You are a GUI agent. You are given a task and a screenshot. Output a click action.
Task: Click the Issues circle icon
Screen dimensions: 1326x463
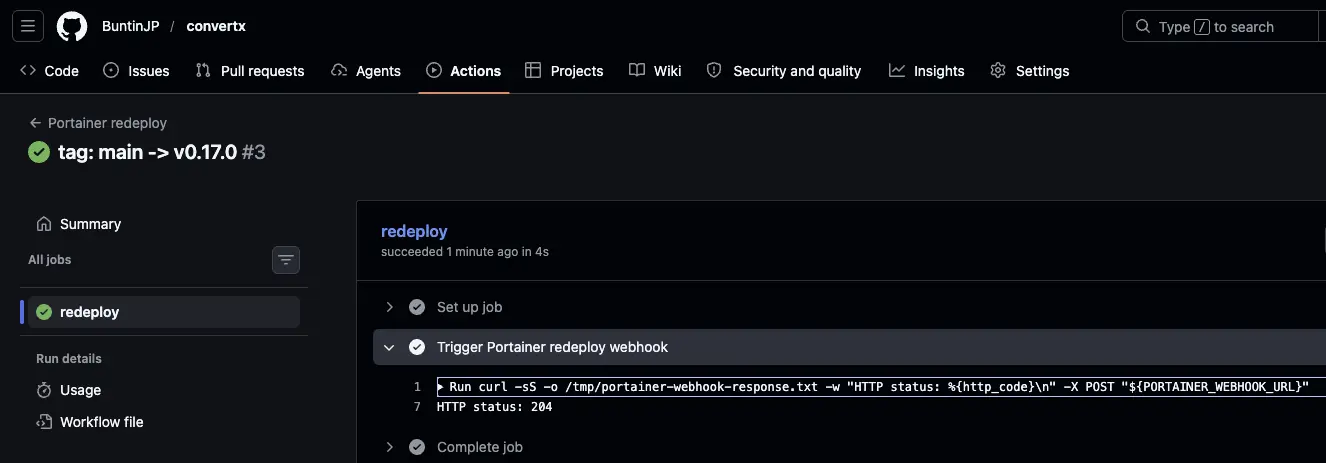[x=111, y=70]
